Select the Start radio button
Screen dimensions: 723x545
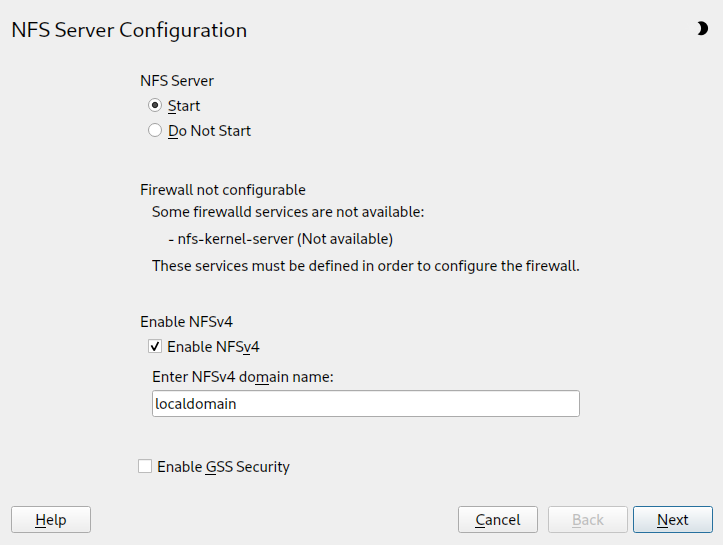155,106
